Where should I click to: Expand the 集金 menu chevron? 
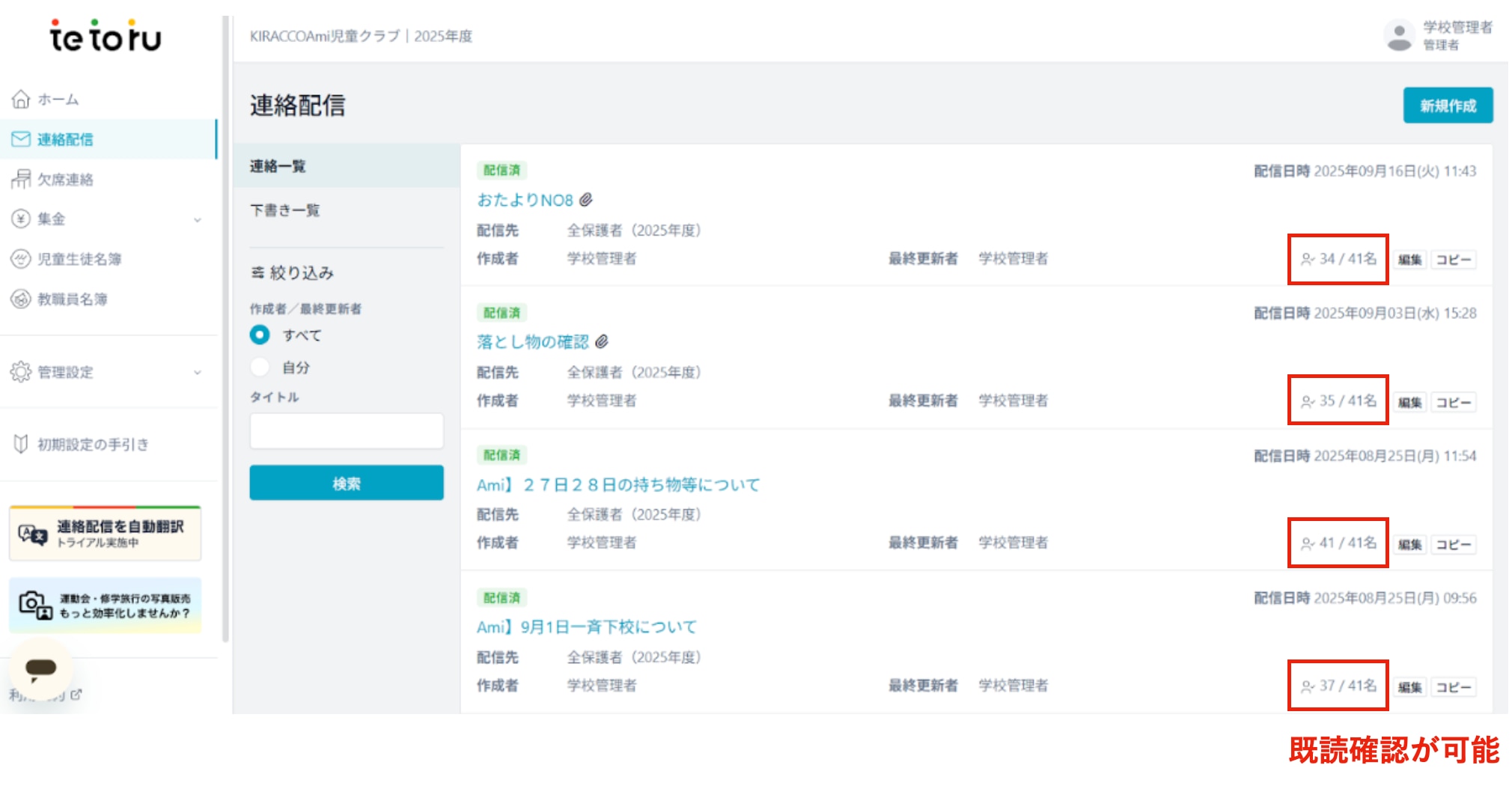click(198, 219)
